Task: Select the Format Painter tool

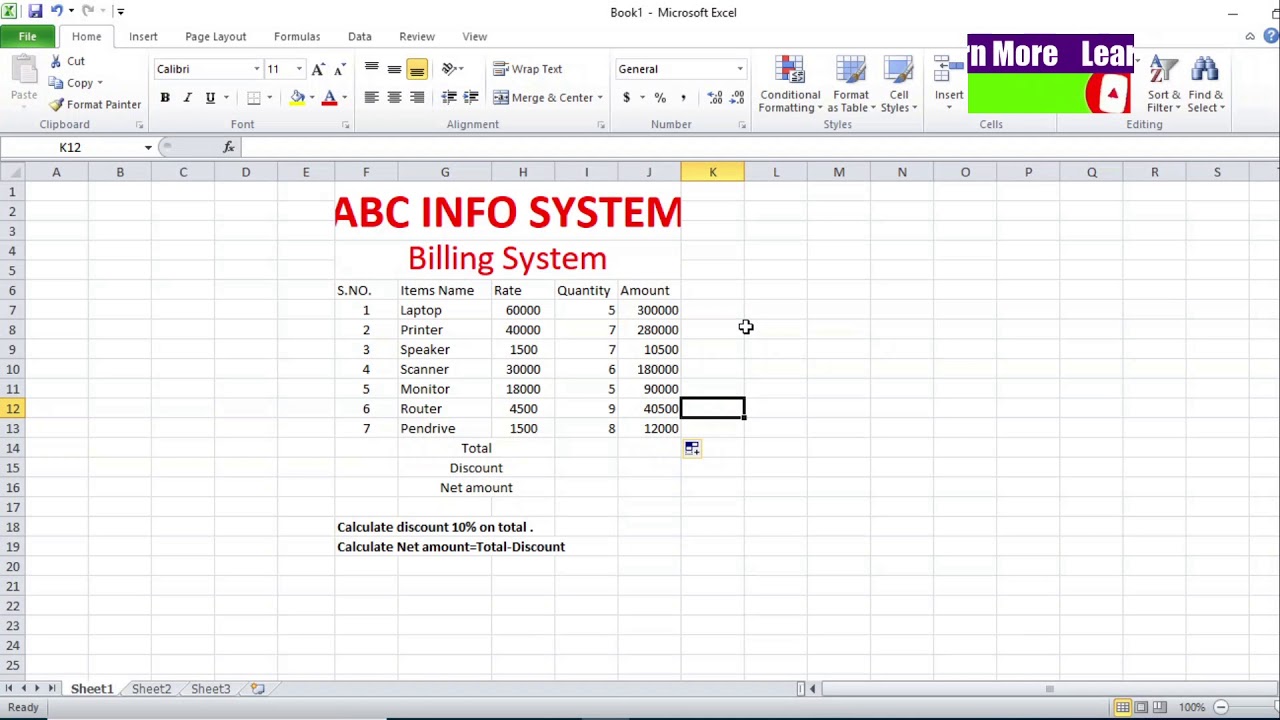Action: coord(95,105)
